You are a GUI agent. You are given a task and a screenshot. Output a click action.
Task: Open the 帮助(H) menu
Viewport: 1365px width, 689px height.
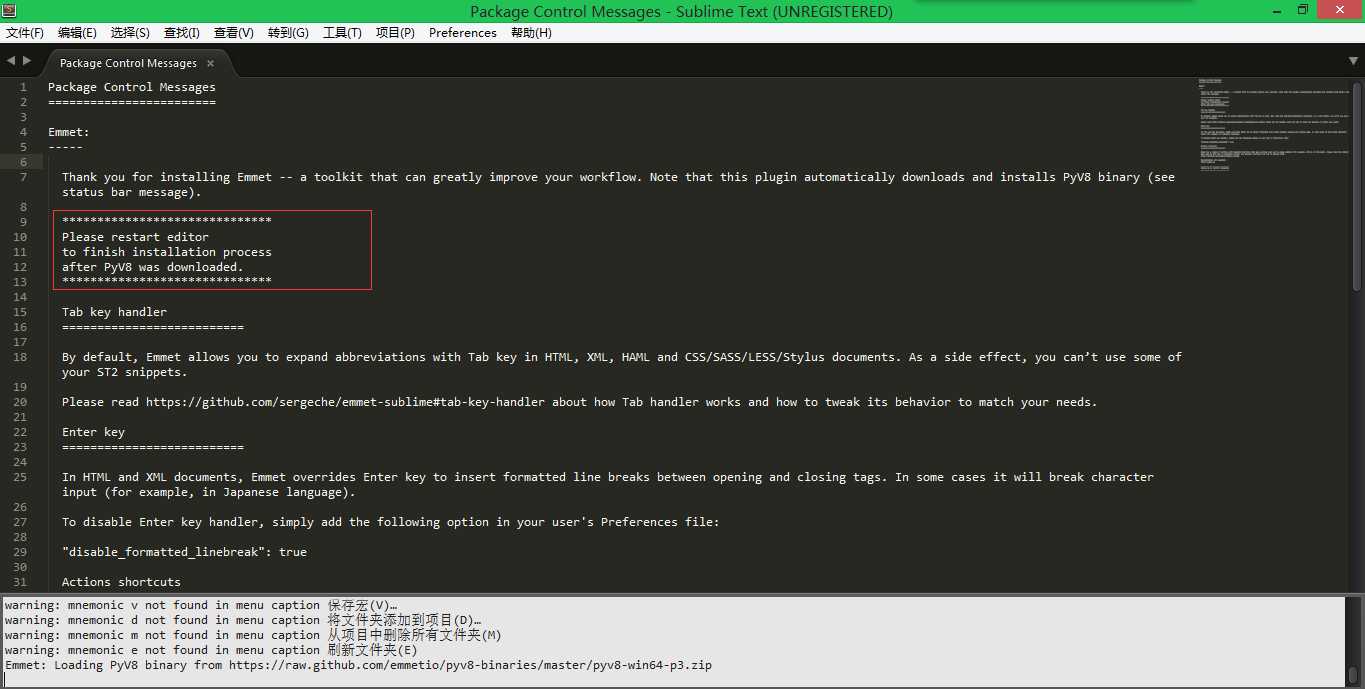point(531,33)
